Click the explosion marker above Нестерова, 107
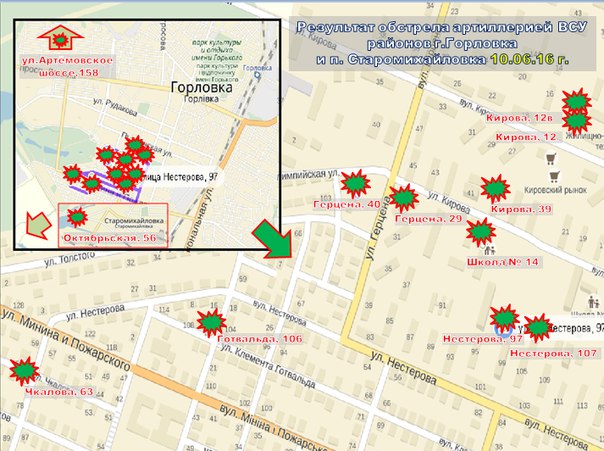The width and height of the screenshot is (604, 451). 537,328
